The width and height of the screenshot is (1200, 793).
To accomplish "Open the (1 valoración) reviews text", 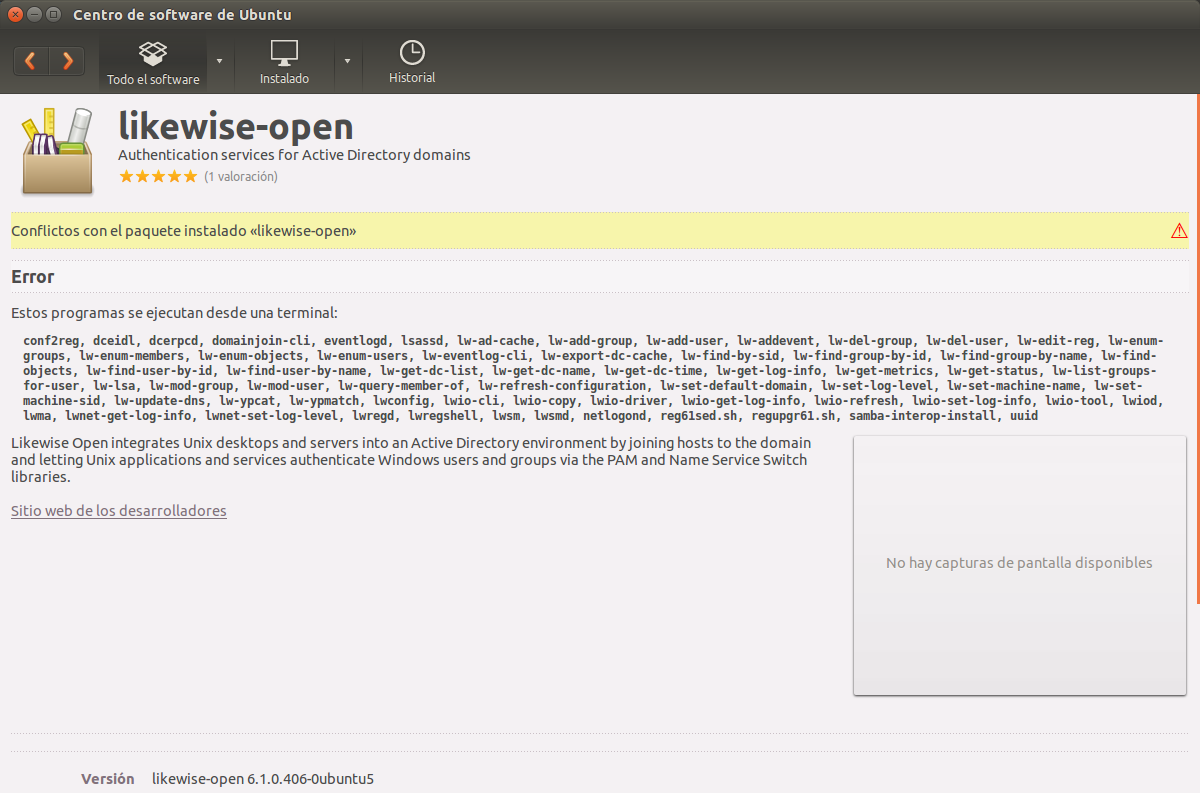I will click(x=241, y=176).
